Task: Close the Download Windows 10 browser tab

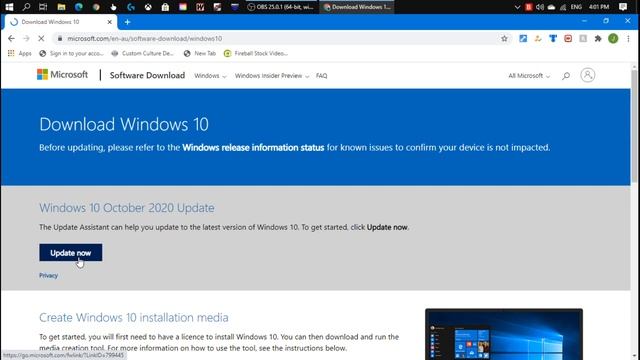Action: pyautogui.click(x=109, y=22)
